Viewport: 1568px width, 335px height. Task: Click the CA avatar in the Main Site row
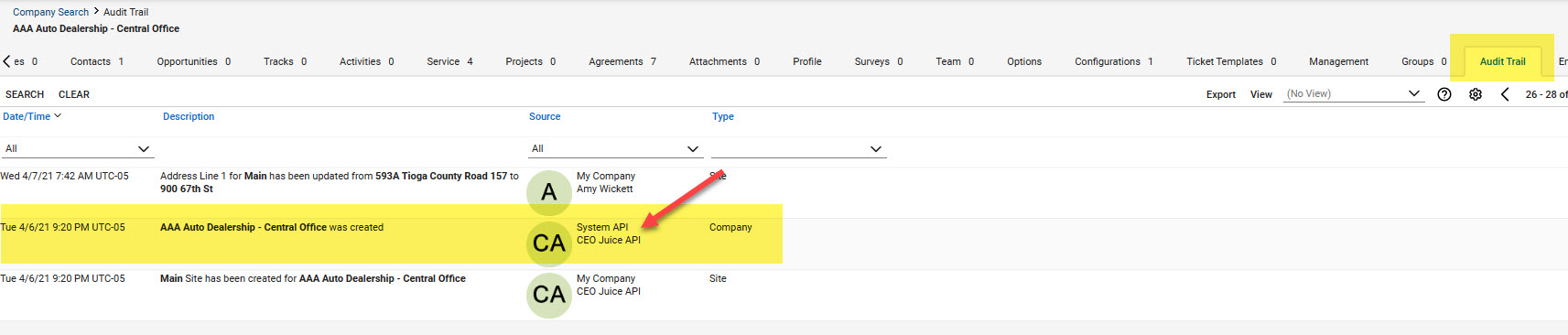point(549,295)
